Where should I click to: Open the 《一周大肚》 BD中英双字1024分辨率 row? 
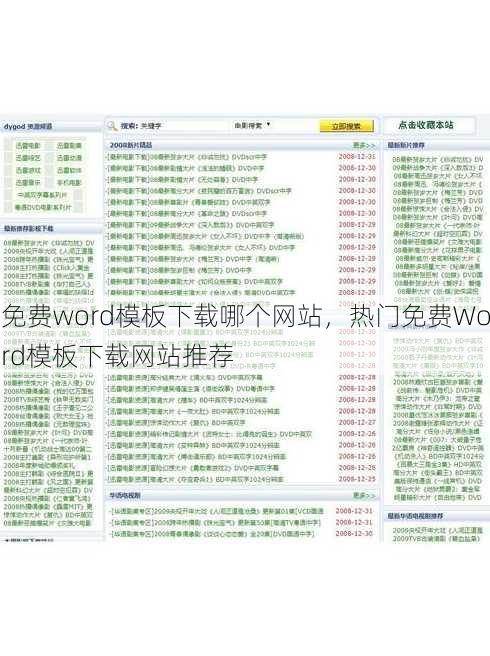pos(194,411)
